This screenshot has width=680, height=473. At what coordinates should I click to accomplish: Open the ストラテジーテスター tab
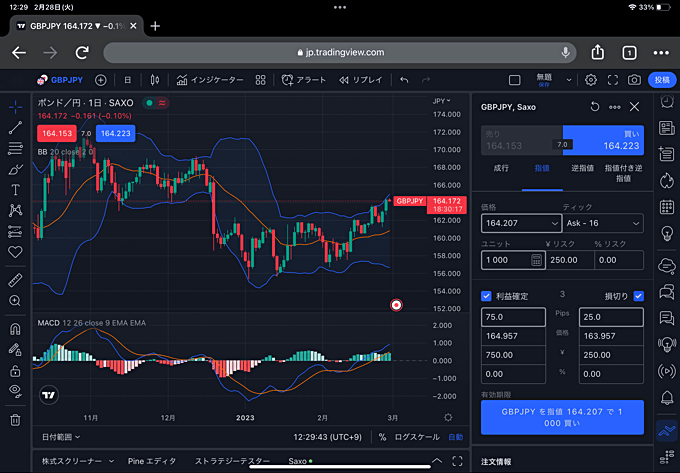[232, 461]
